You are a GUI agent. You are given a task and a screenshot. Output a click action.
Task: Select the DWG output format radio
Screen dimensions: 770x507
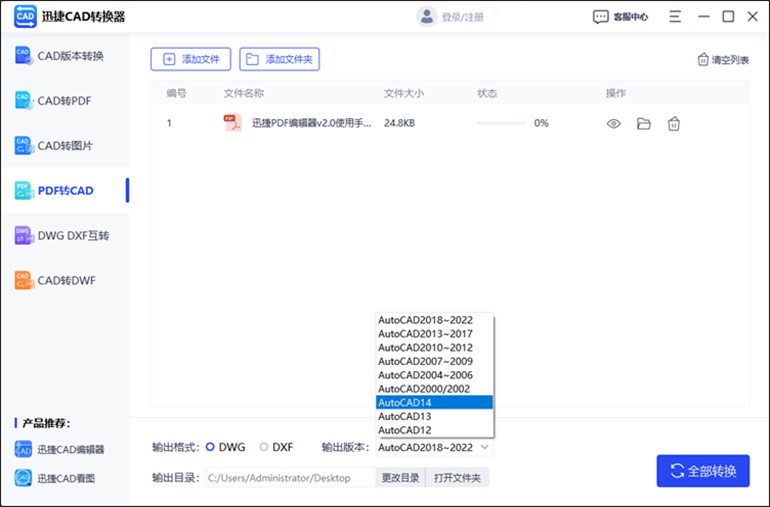click(210, 447)
